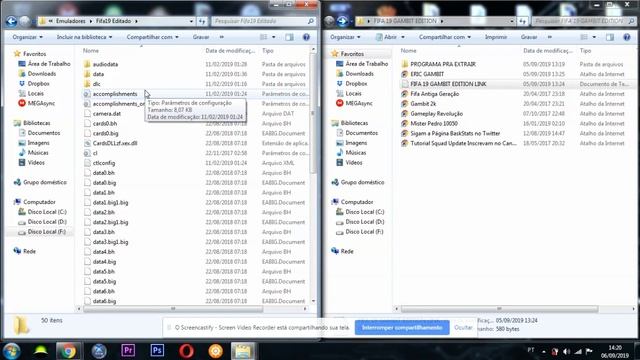Select Músicas in right window sidebar
The height and width of the screenshot is (360, 640).
click(356, 153)
